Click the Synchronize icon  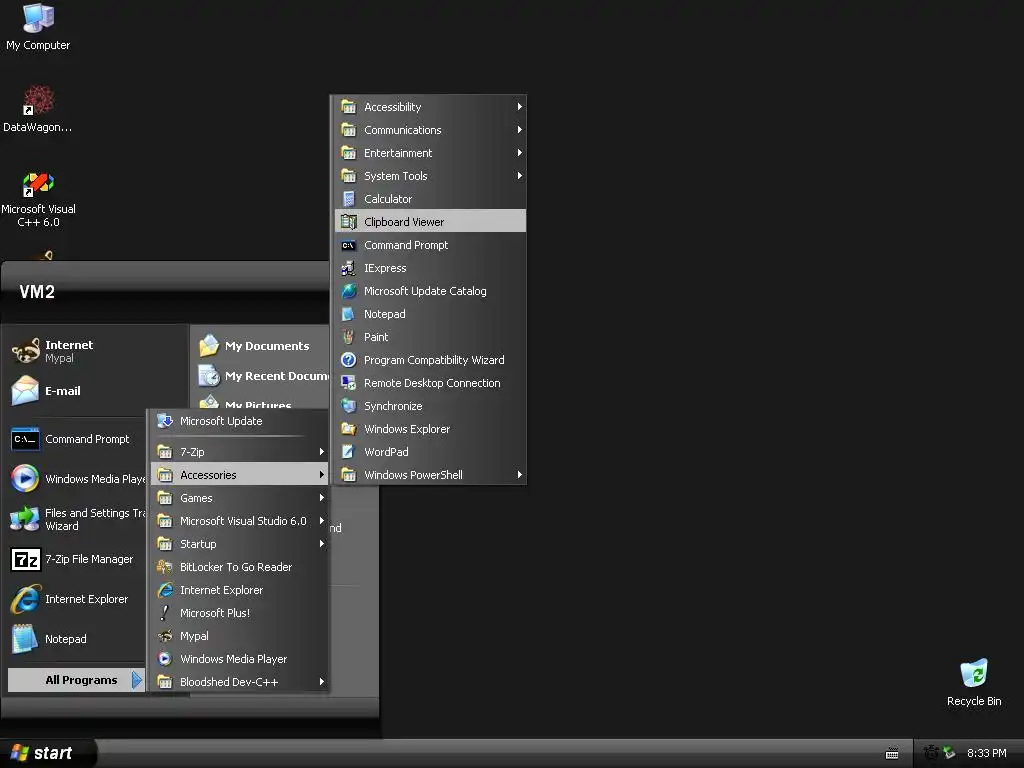point(349,406)
